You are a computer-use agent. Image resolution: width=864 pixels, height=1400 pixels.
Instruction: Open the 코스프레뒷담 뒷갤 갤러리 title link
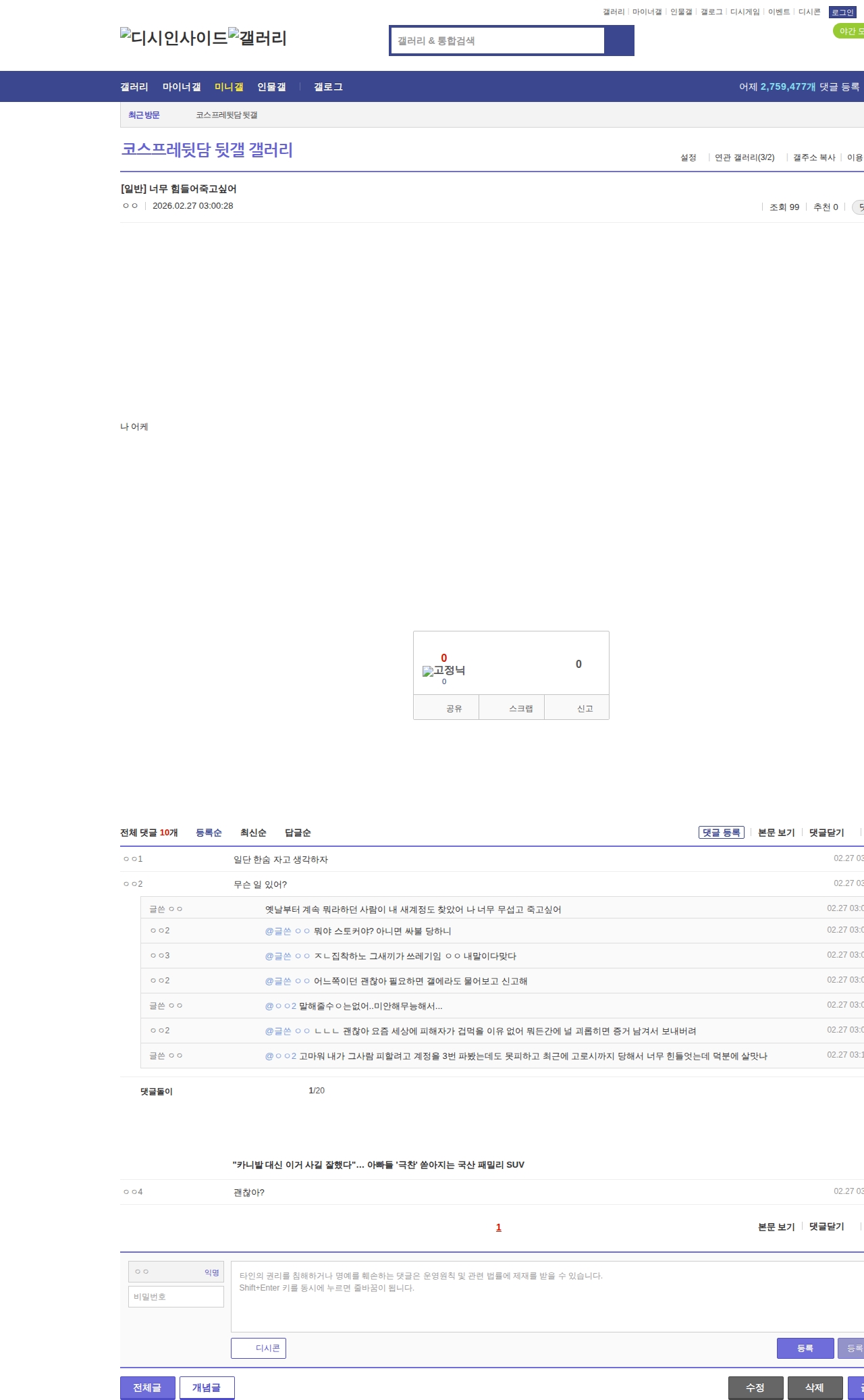coord(207,149)
